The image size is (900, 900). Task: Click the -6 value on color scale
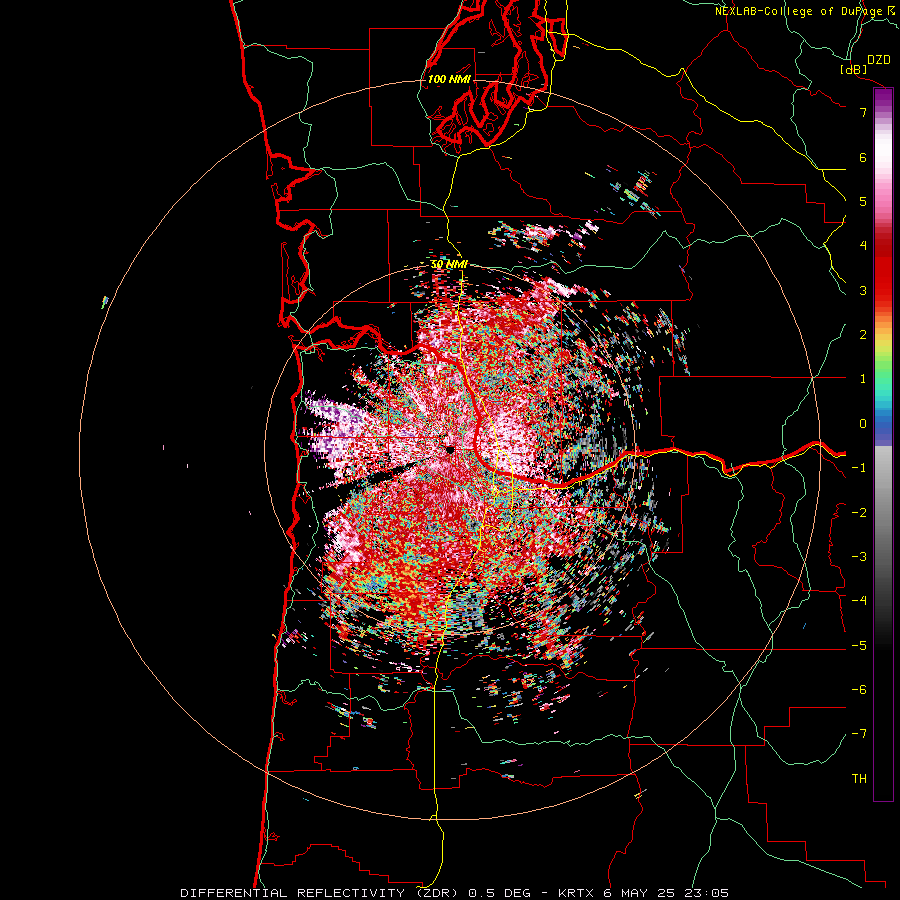859,690
